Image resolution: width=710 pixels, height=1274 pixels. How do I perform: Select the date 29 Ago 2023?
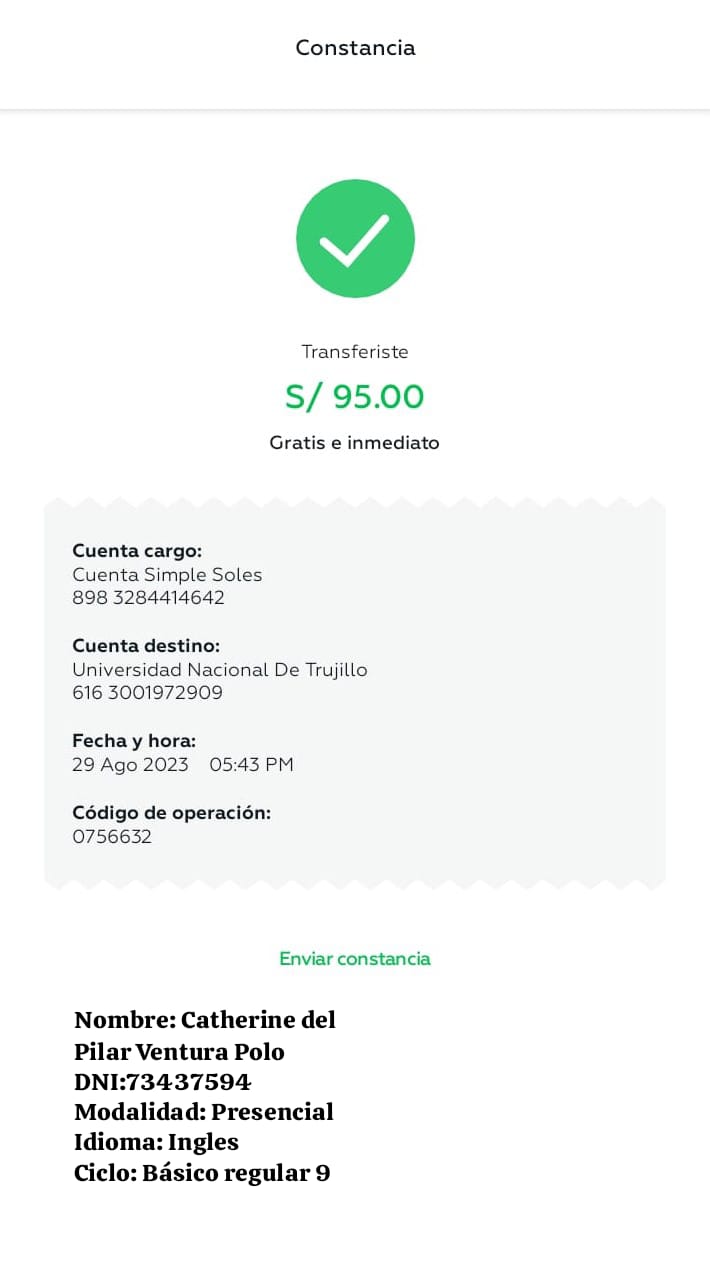point(130,765)
